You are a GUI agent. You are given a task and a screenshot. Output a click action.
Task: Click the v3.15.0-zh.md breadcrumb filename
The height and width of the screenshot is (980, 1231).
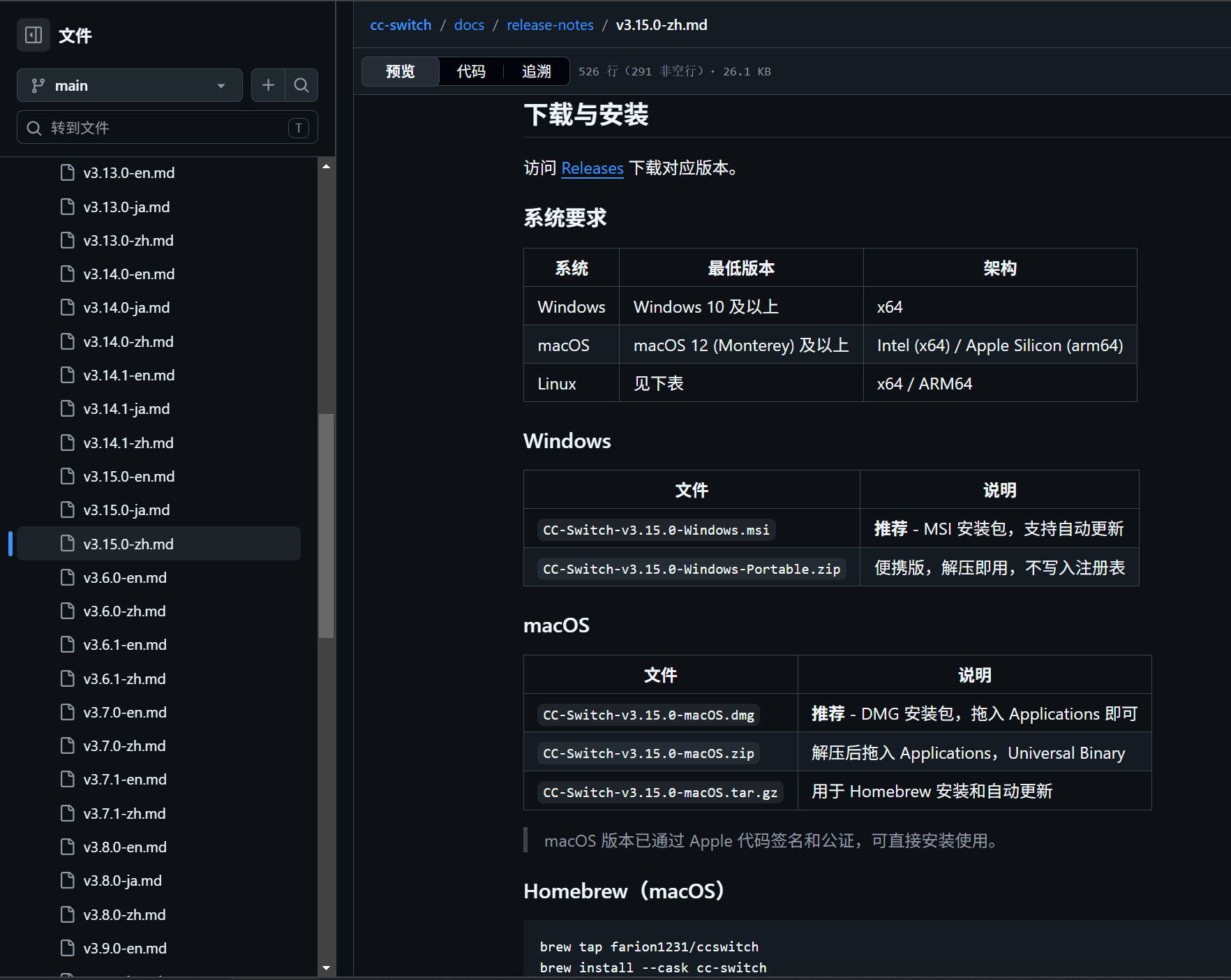(x=662, y=25)
